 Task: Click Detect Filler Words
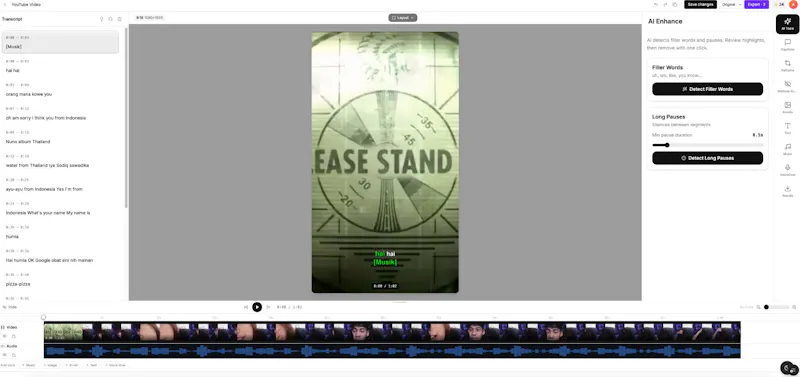coord(707,89)
